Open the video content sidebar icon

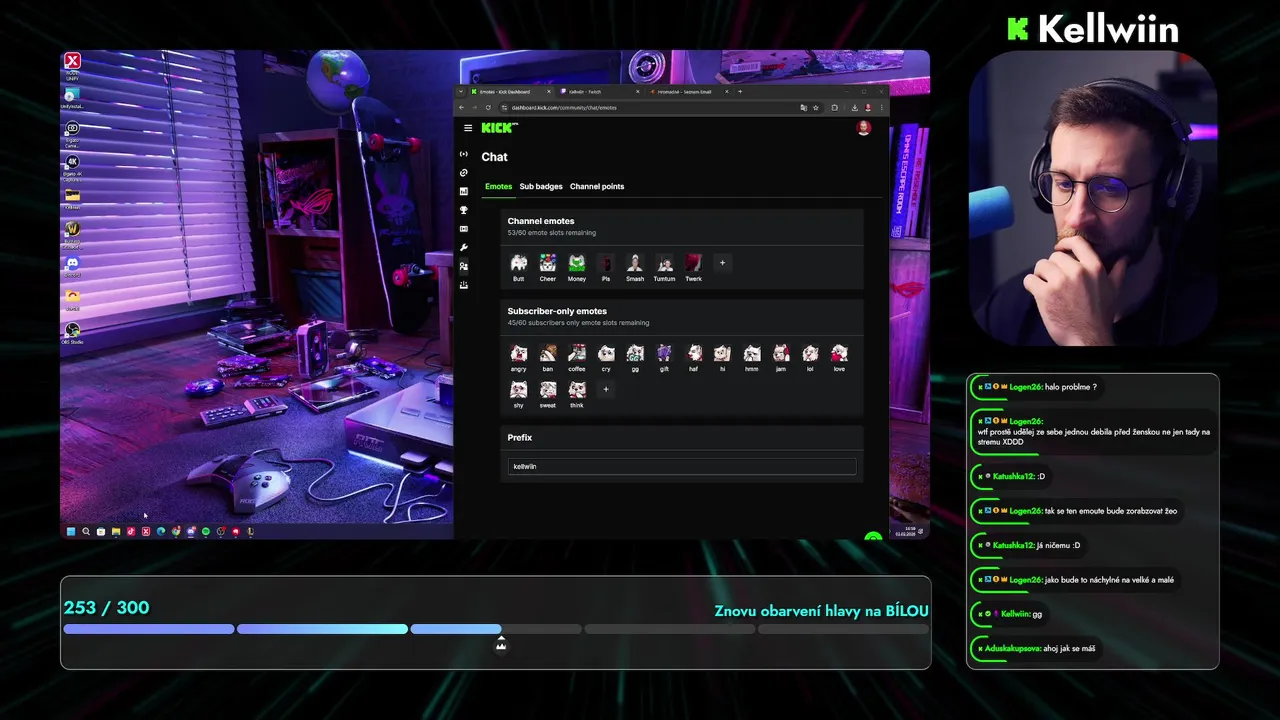pos(464,229)
